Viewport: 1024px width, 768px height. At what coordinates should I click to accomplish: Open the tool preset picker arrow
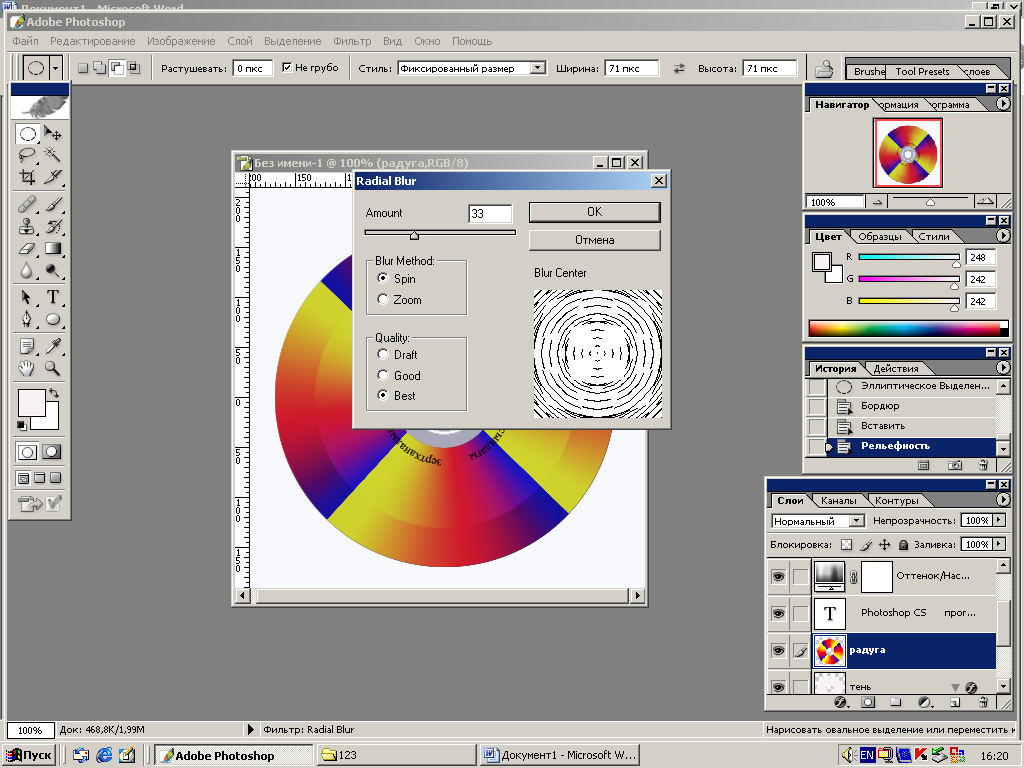[x=56, y=68]
